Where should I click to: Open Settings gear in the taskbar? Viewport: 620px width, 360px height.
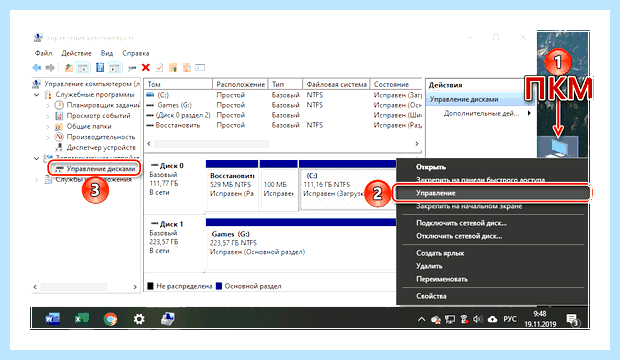139,318
